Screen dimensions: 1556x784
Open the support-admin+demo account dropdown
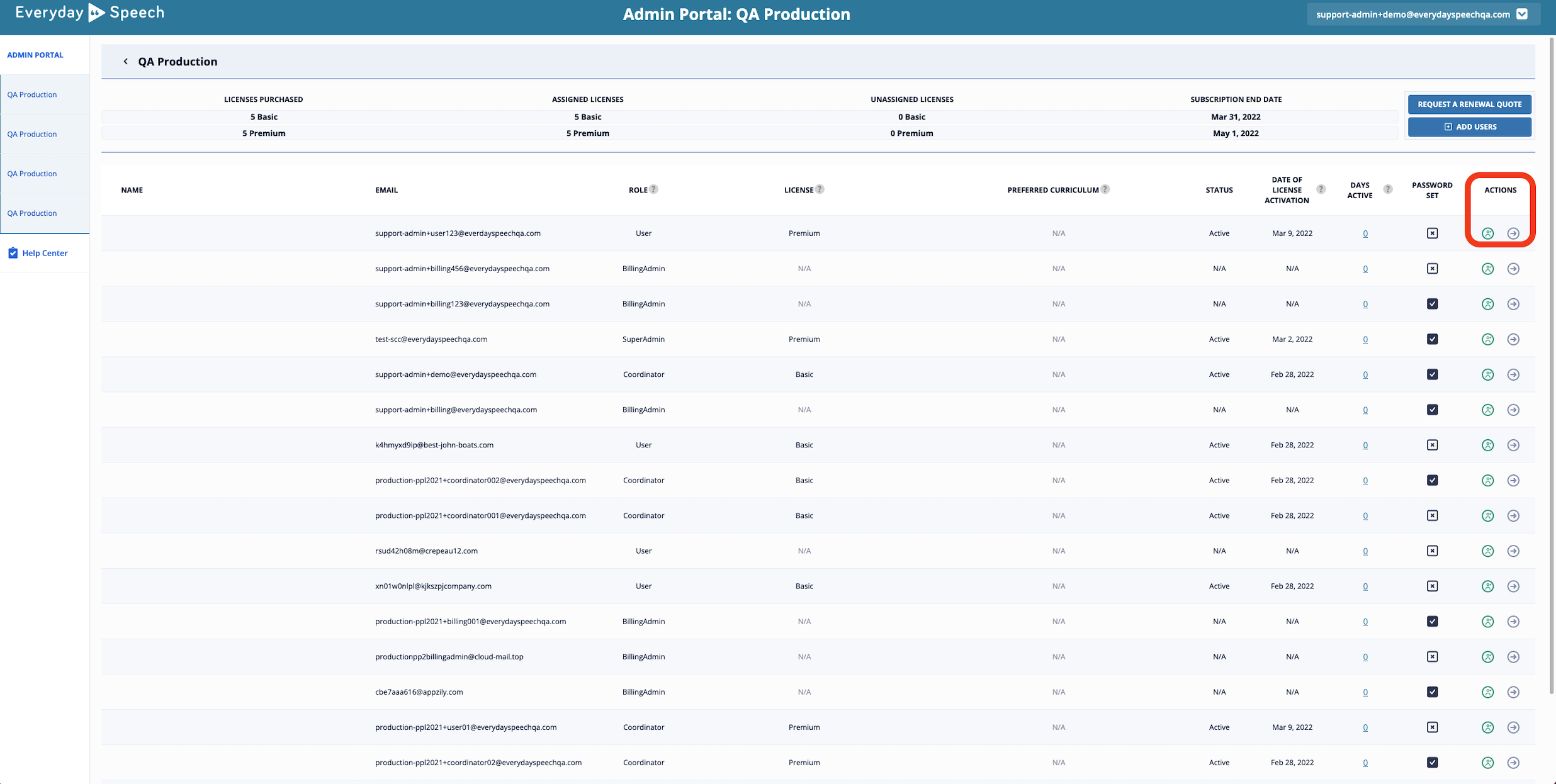[1423, 14]
